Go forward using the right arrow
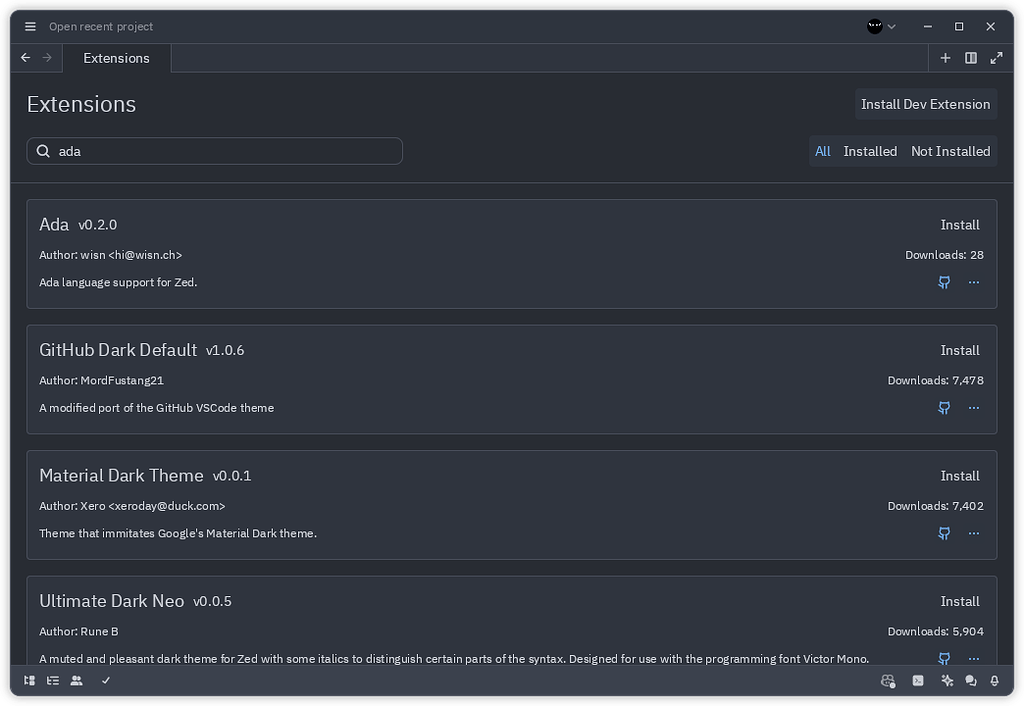Screen dimensions: 1024x706 (x=47, y=57)
